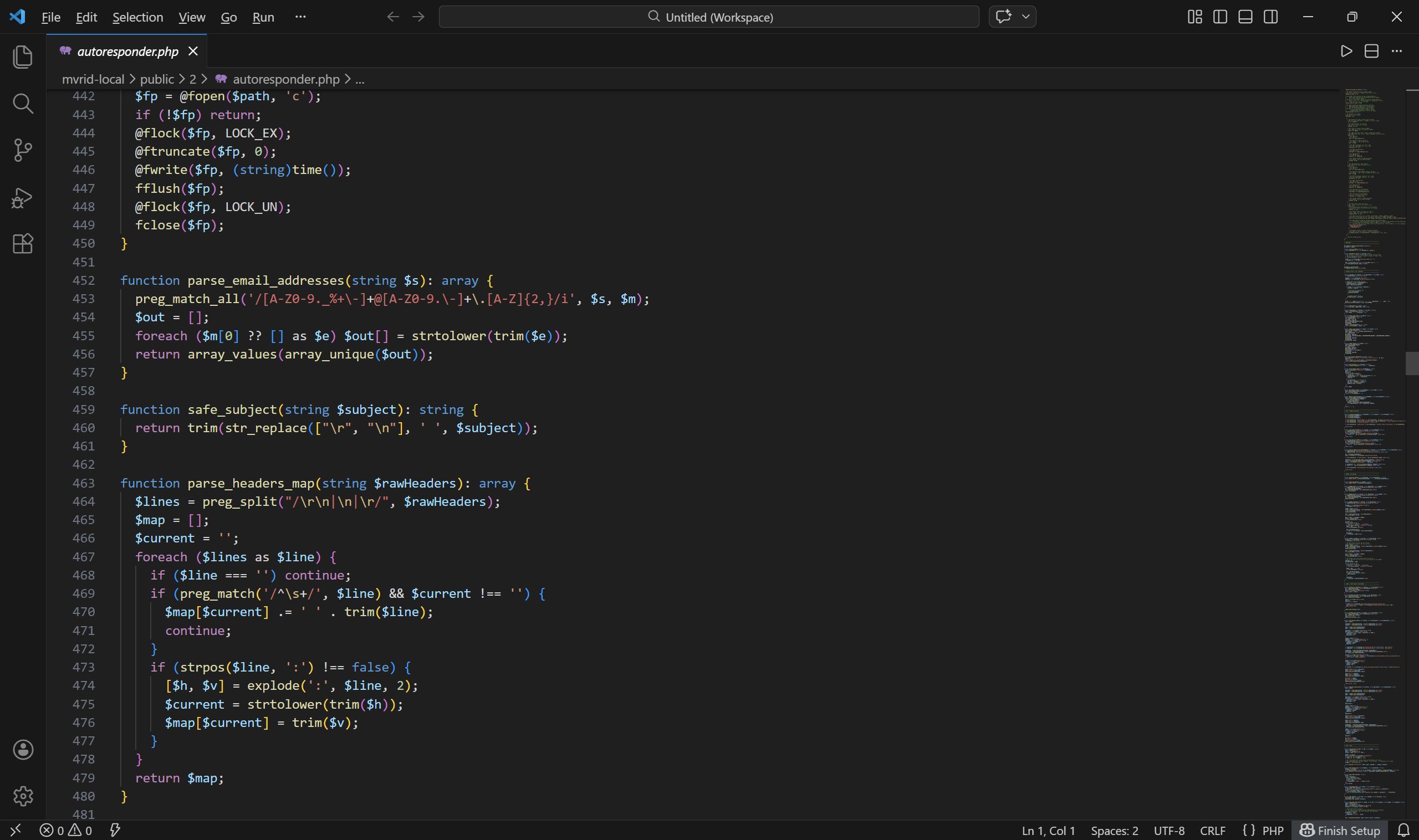Split the editor to the right

[x=1371, y=52]
